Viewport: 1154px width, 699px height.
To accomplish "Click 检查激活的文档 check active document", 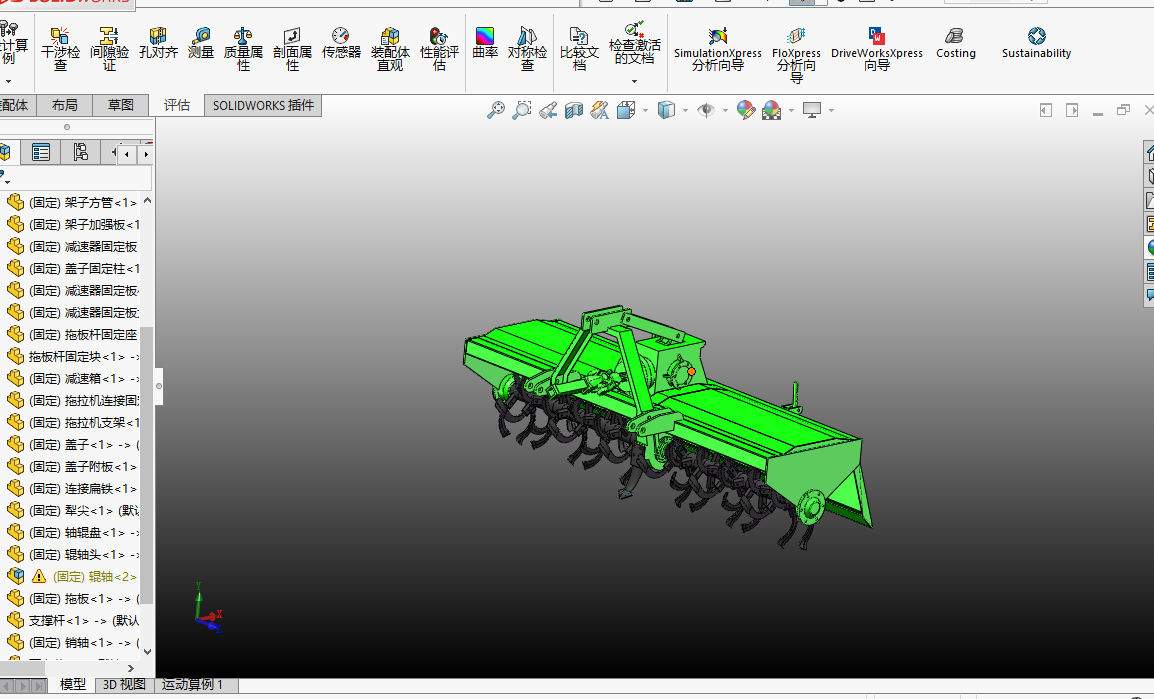I will coord(634,43).
